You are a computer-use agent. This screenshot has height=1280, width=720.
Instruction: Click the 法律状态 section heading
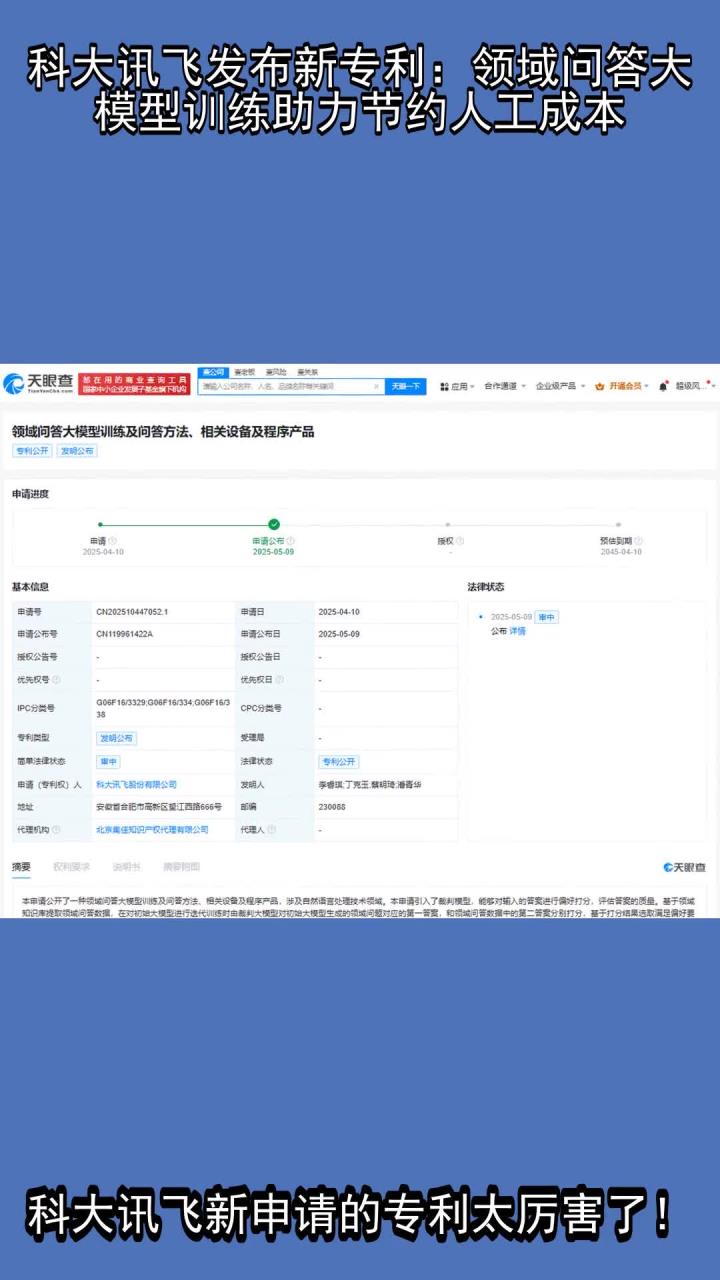tap(486, 587)
